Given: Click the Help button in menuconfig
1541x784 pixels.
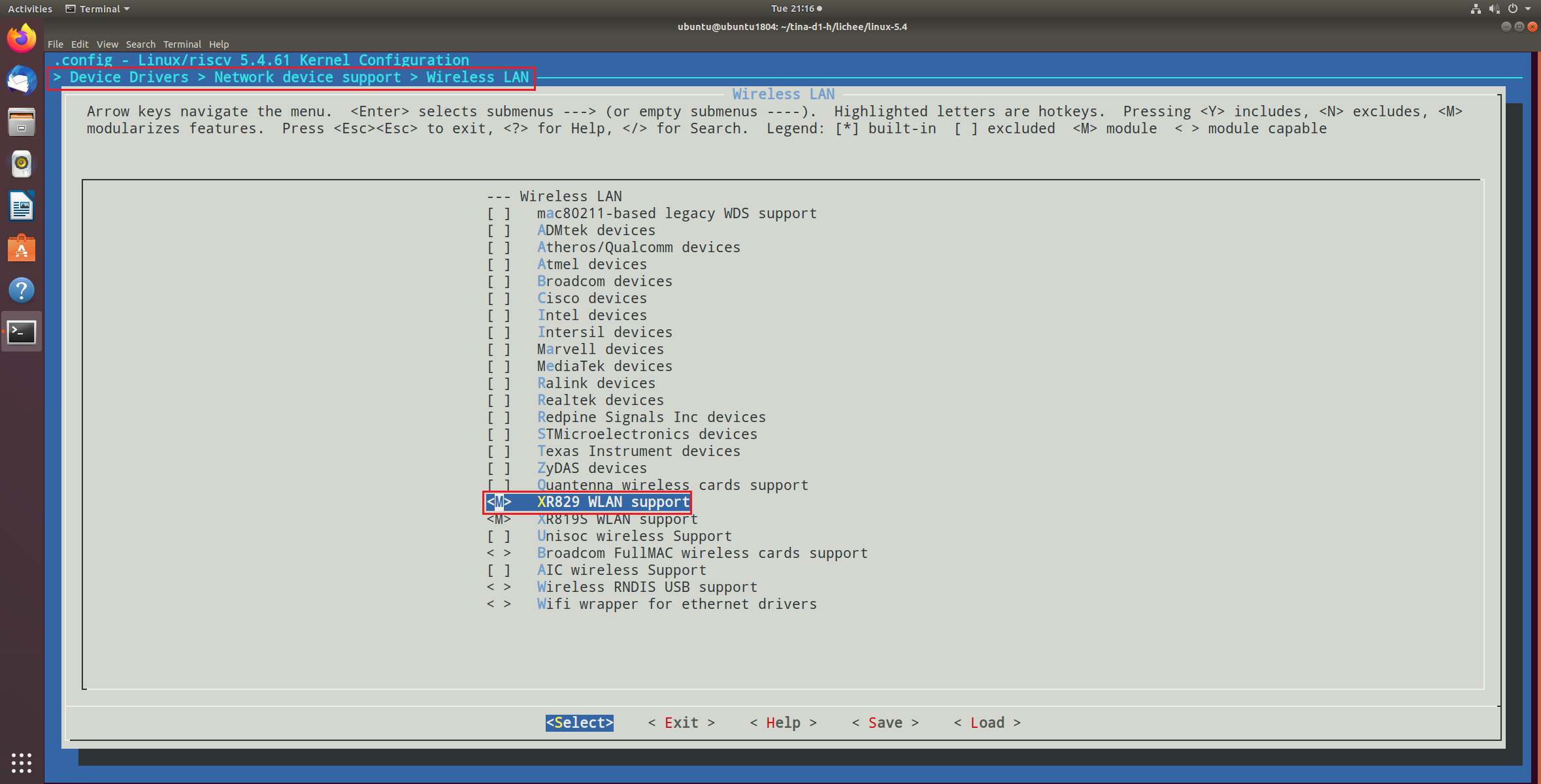Looking at the screenshot, I should pos(783,723).
